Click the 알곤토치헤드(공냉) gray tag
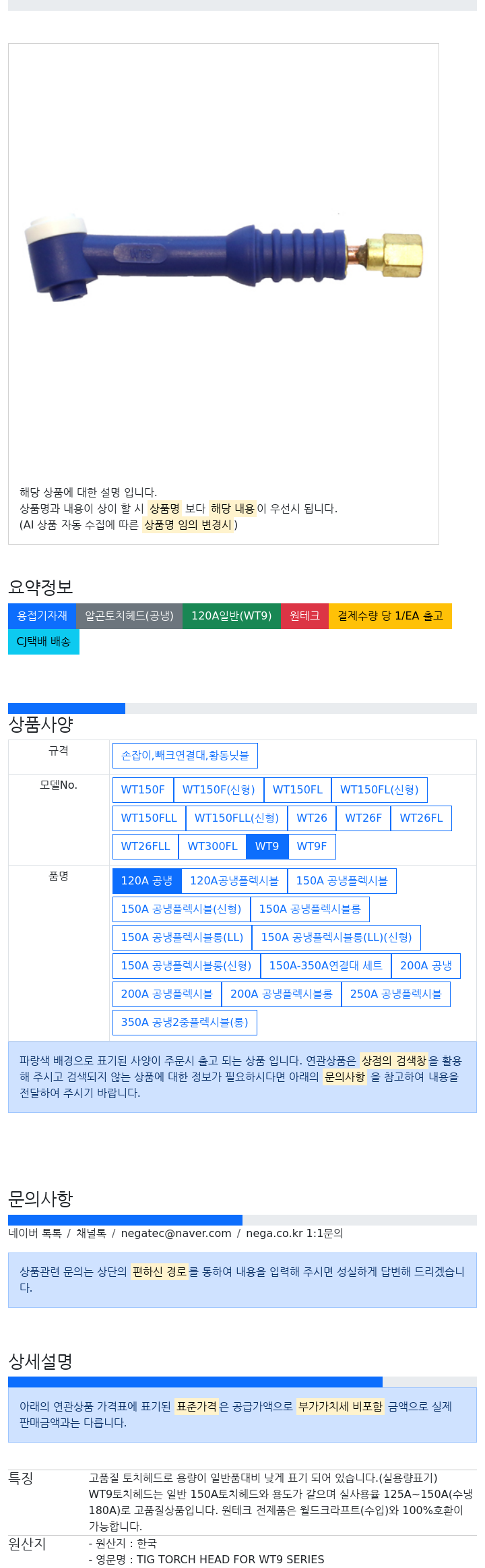Screen dimensions: 485x1568 129,615
